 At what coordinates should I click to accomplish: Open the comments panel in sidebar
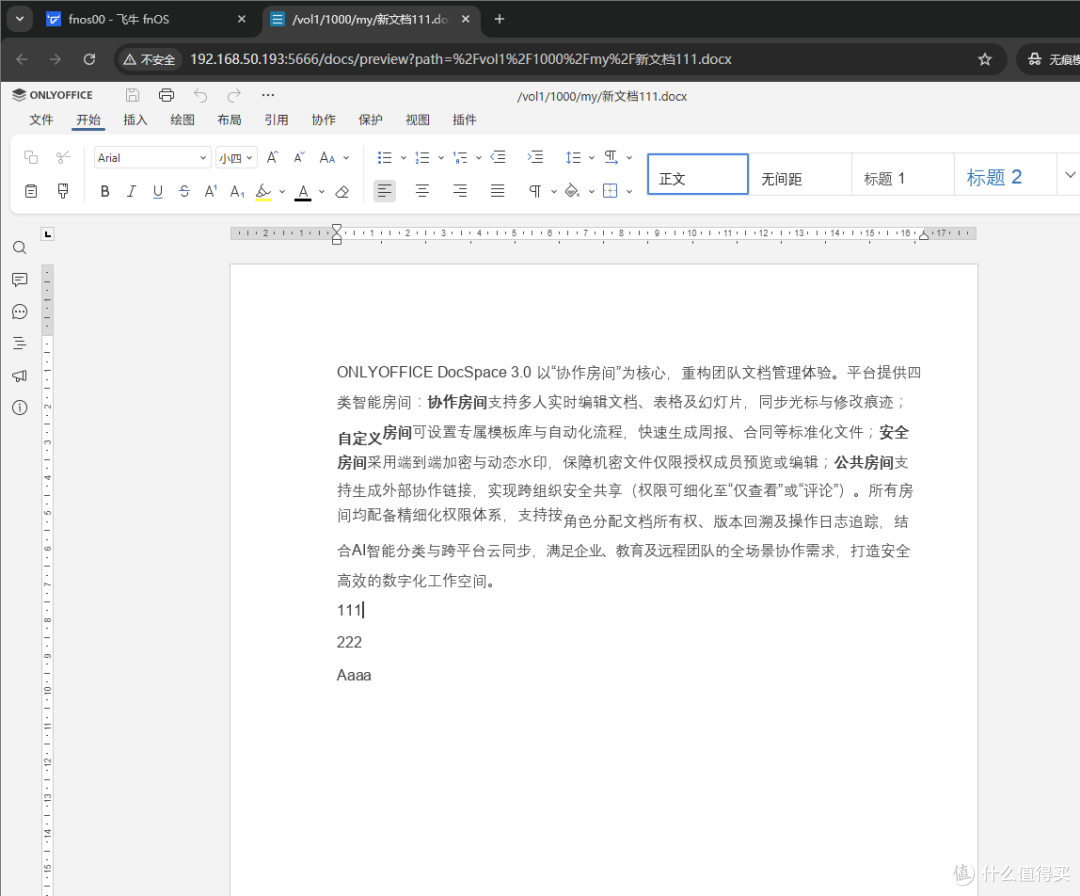[x=20, y=280]
